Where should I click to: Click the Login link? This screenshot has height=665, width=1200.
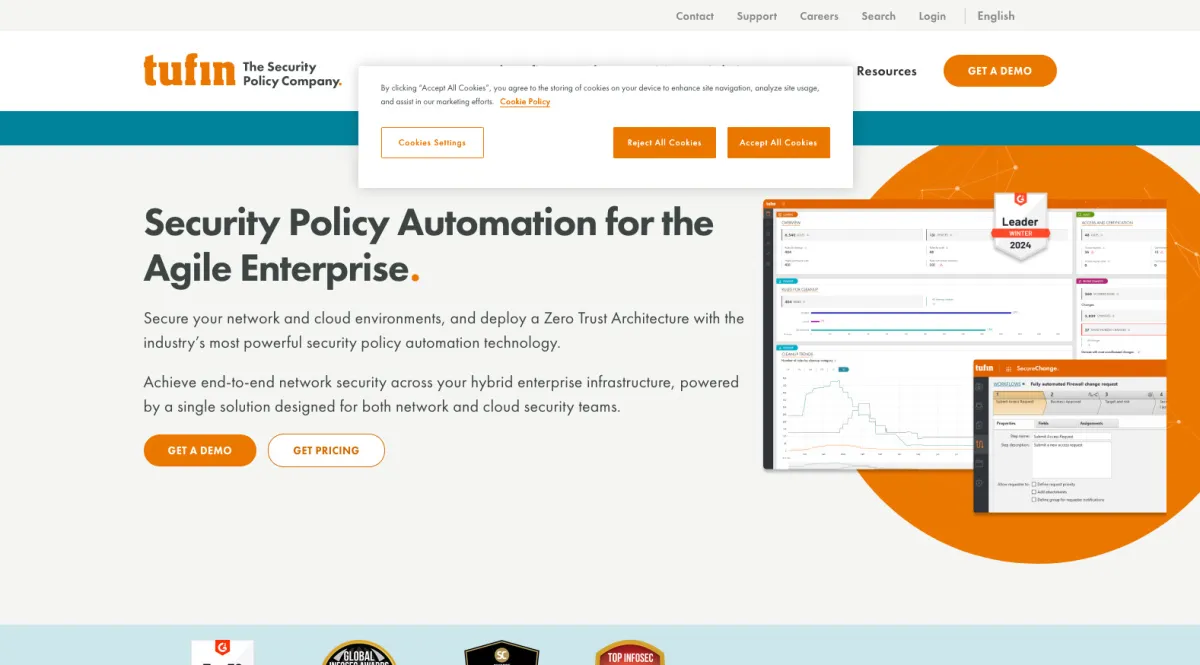932,16
